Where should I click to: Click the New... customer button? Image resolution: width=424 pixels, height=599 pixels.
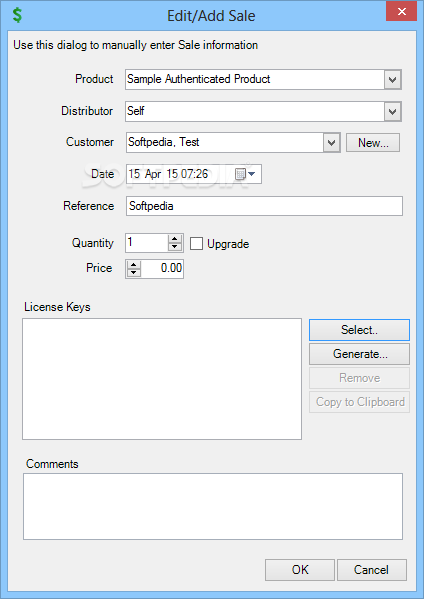click(373, 143)
